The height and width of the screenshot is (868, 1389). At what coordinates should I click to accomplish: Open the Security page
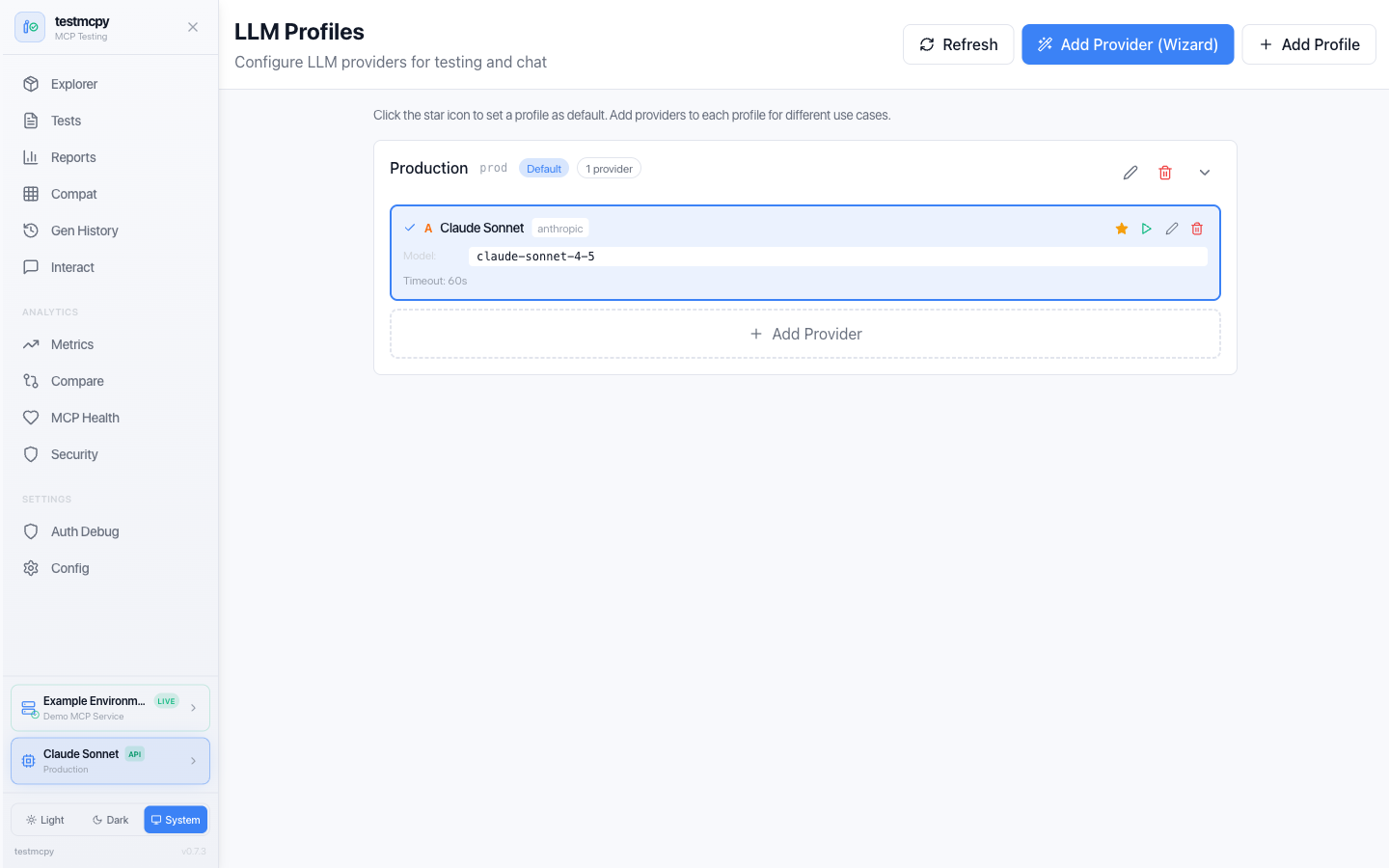point(110,454)
